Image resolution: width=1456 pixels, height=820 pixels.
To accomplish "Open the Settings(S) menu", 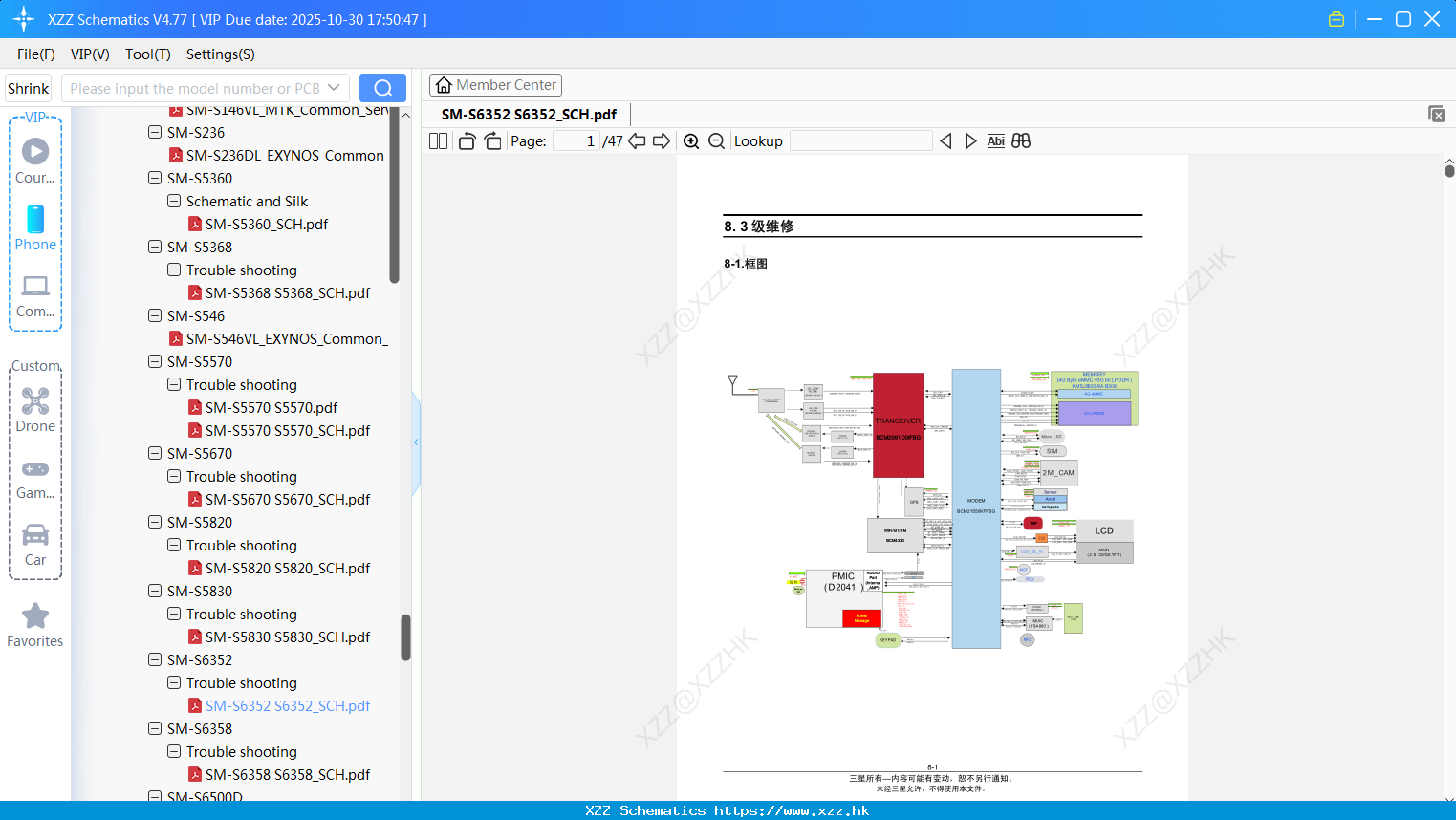I will [221, 54].
